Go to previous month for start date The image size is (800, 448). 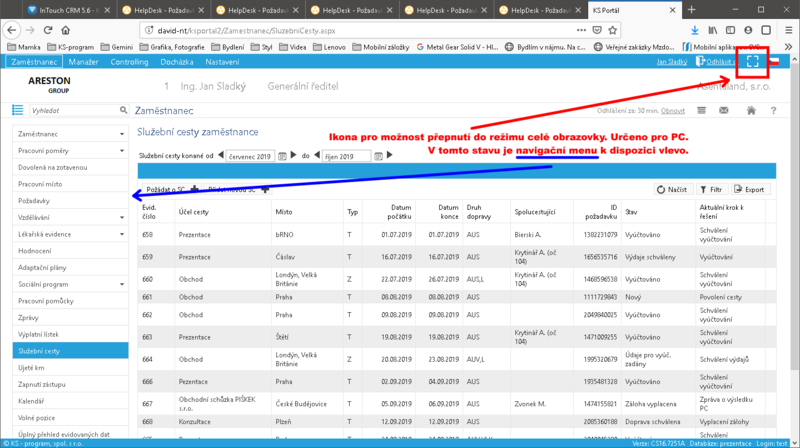click(x=221, y=155)
